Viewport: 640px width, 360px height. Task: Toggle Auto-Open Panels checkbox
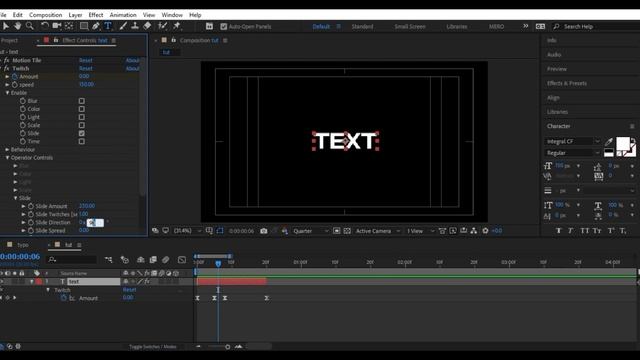click(x=223, y=27)
